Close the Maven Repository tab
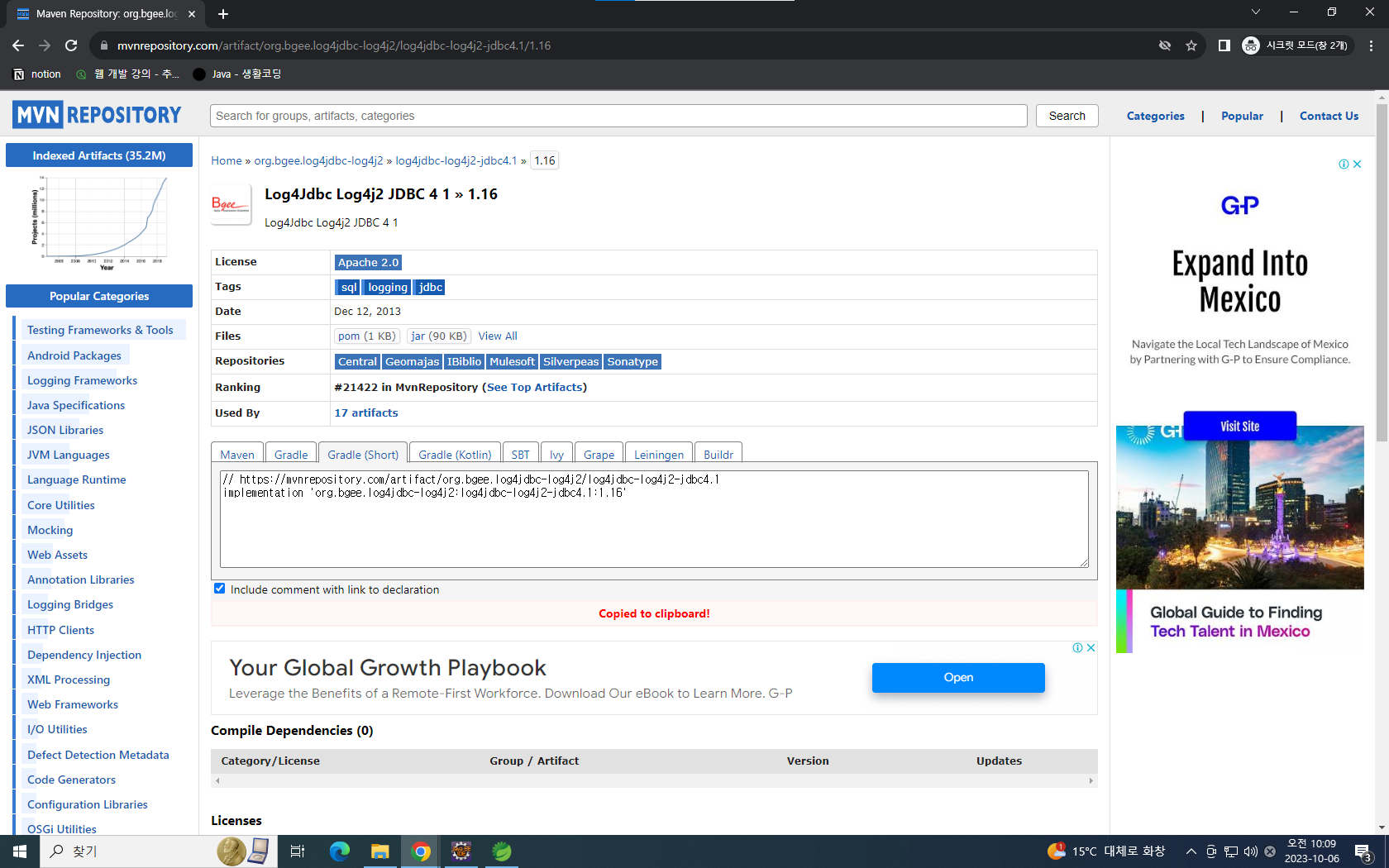Viewport: 1389px width, 868px height. coord(192,14)
